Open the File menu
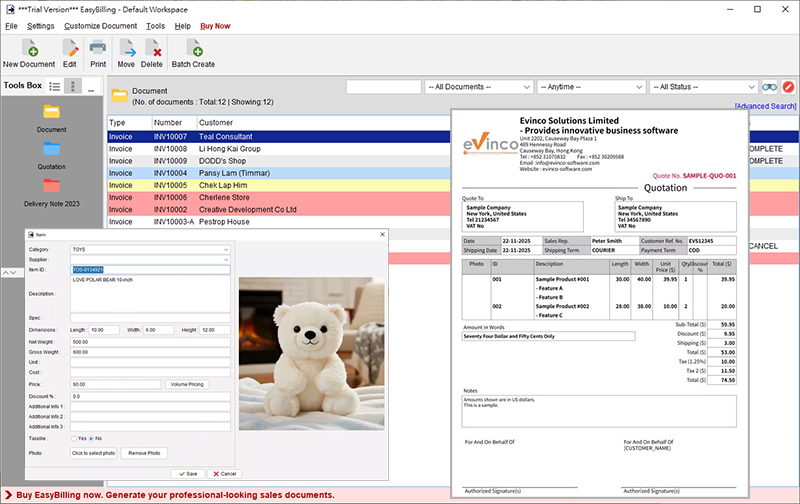 [x=11, y=26]
